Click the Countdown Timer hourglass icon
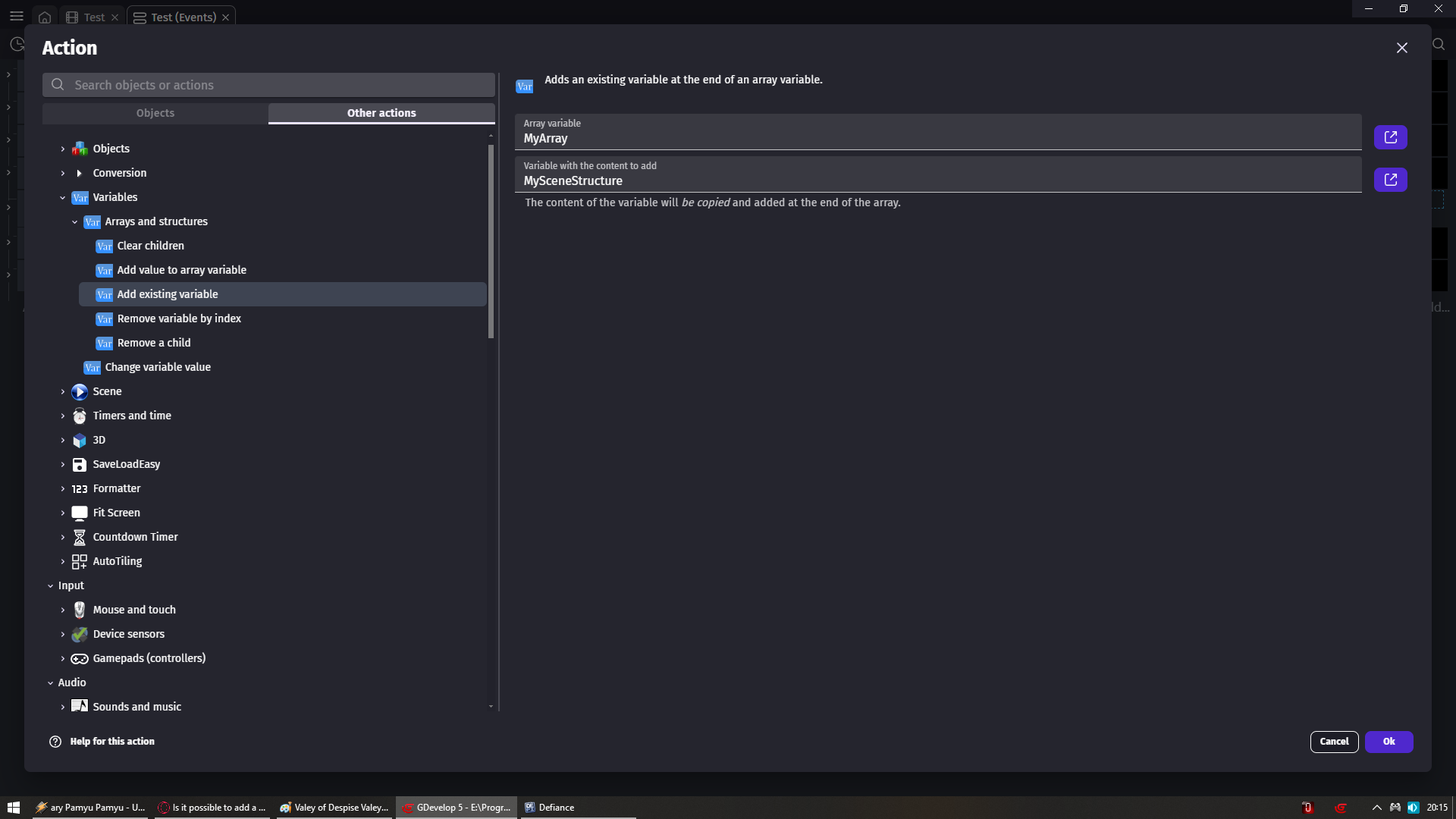1456x819 pixels. click(x=80, y=537)
